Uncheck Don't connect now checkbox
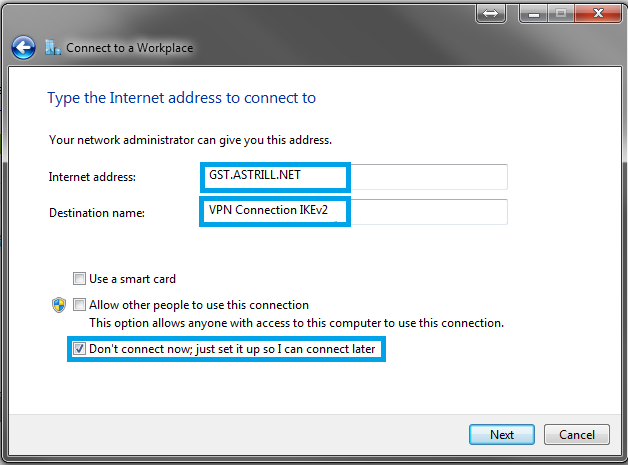Image resolution: width=628 pixels, height=465 pixels. pos(79,348)
